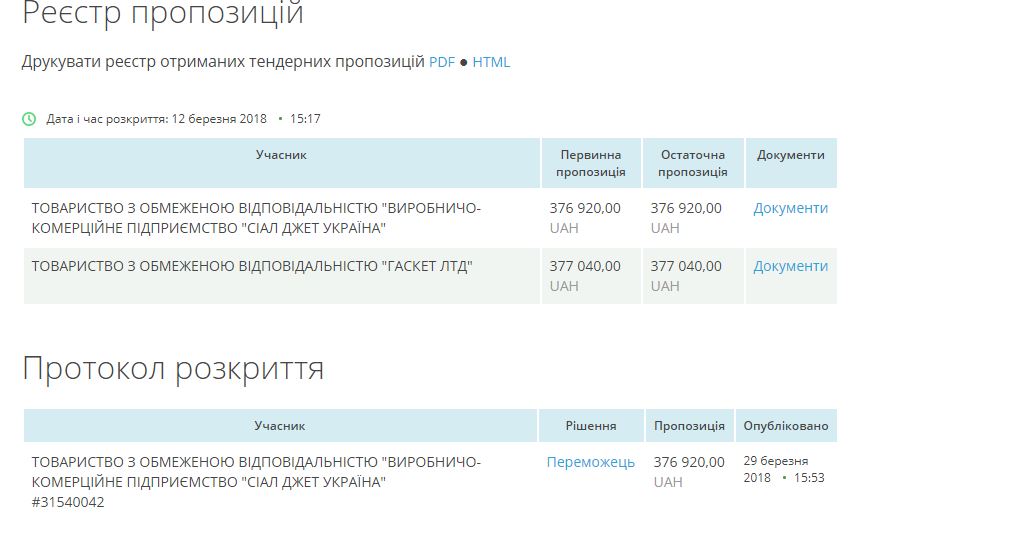Viewport: 1011px width, 544px height.
Task: Select the Учасник header in the proposals table
Action: 281,155
